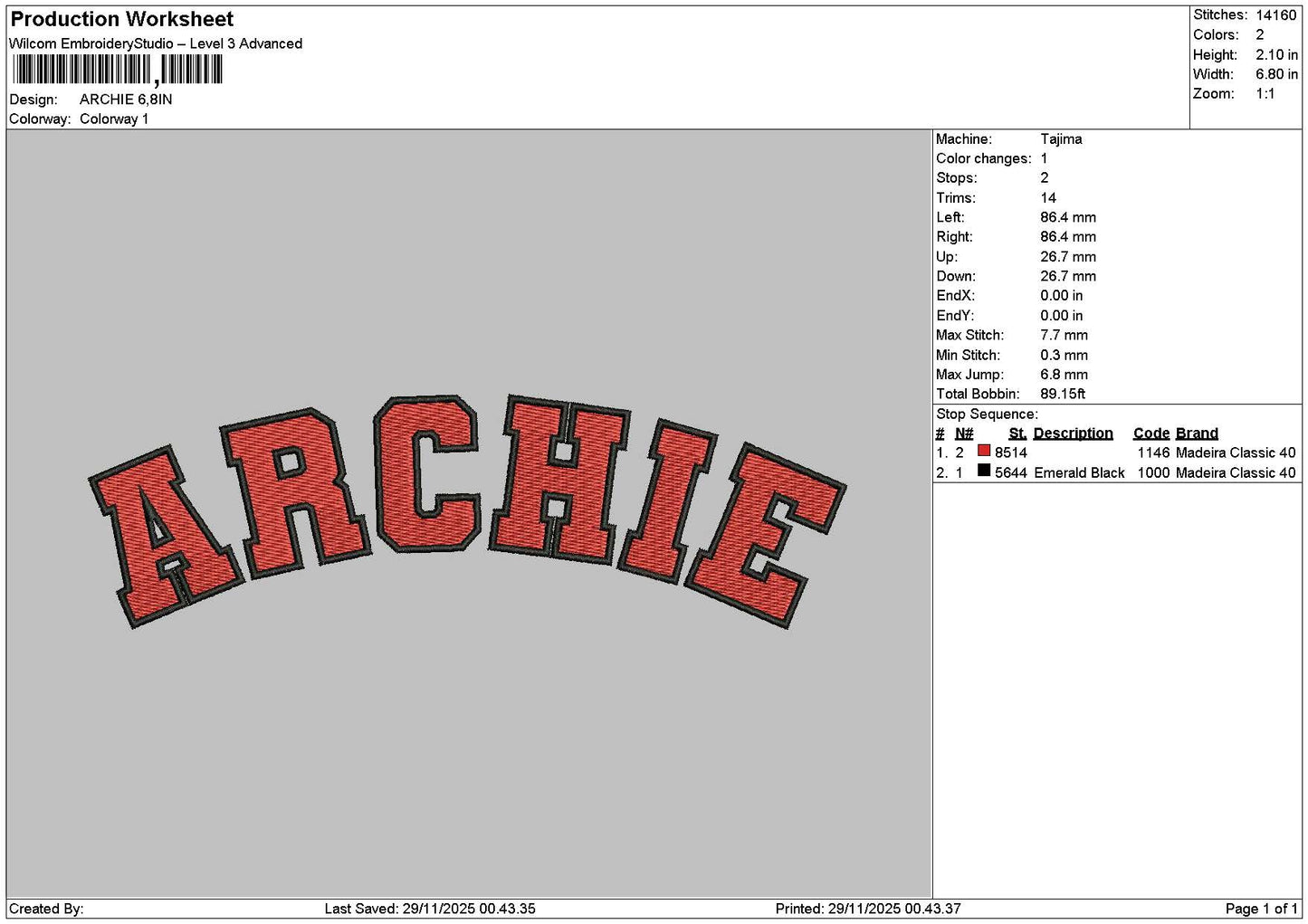This screenshot has width=1308, height=924.
Task: Click the "Stops:" label
Action: click(x=957, y=178)
